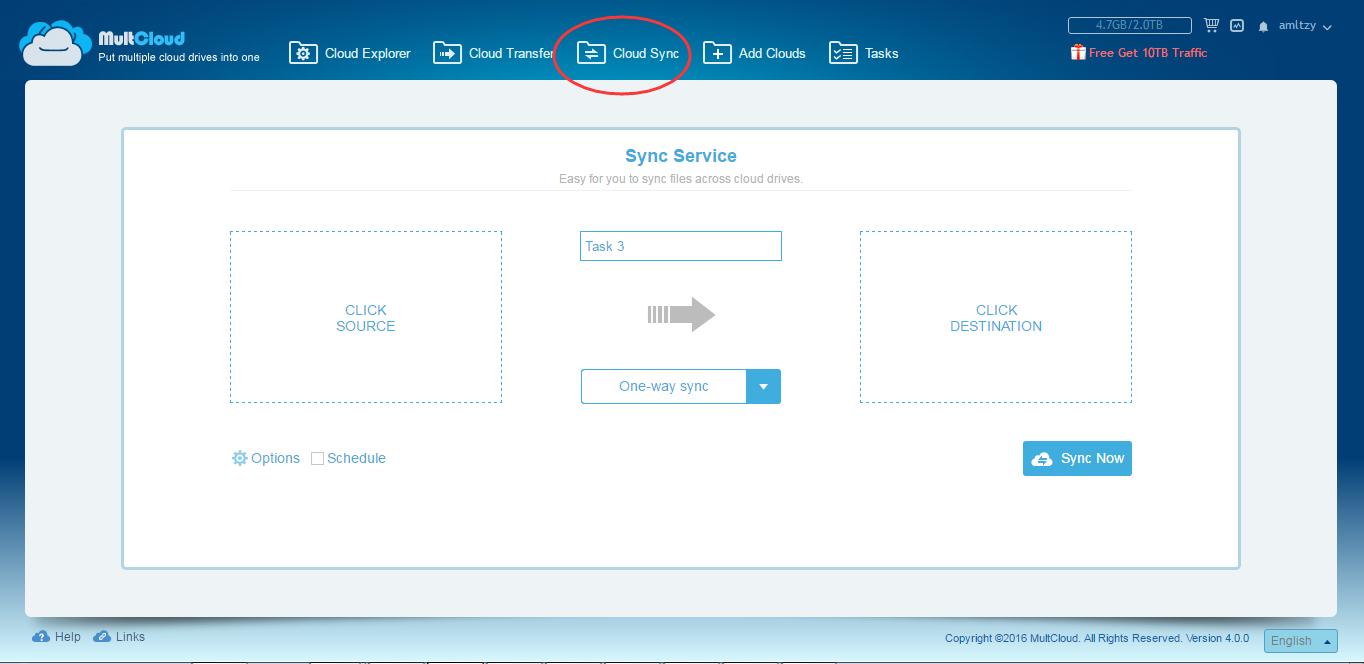Open the Links item in the footer

pos(119,636)
